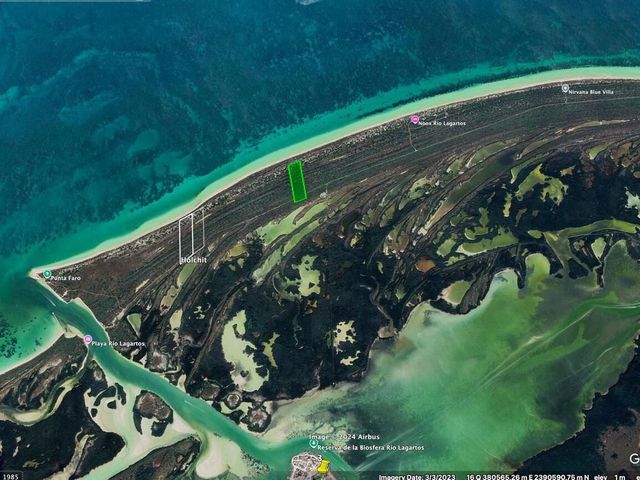Click the Punta Faro text label
The height and width of the screenshot is (480, 640).
[66, 278]
